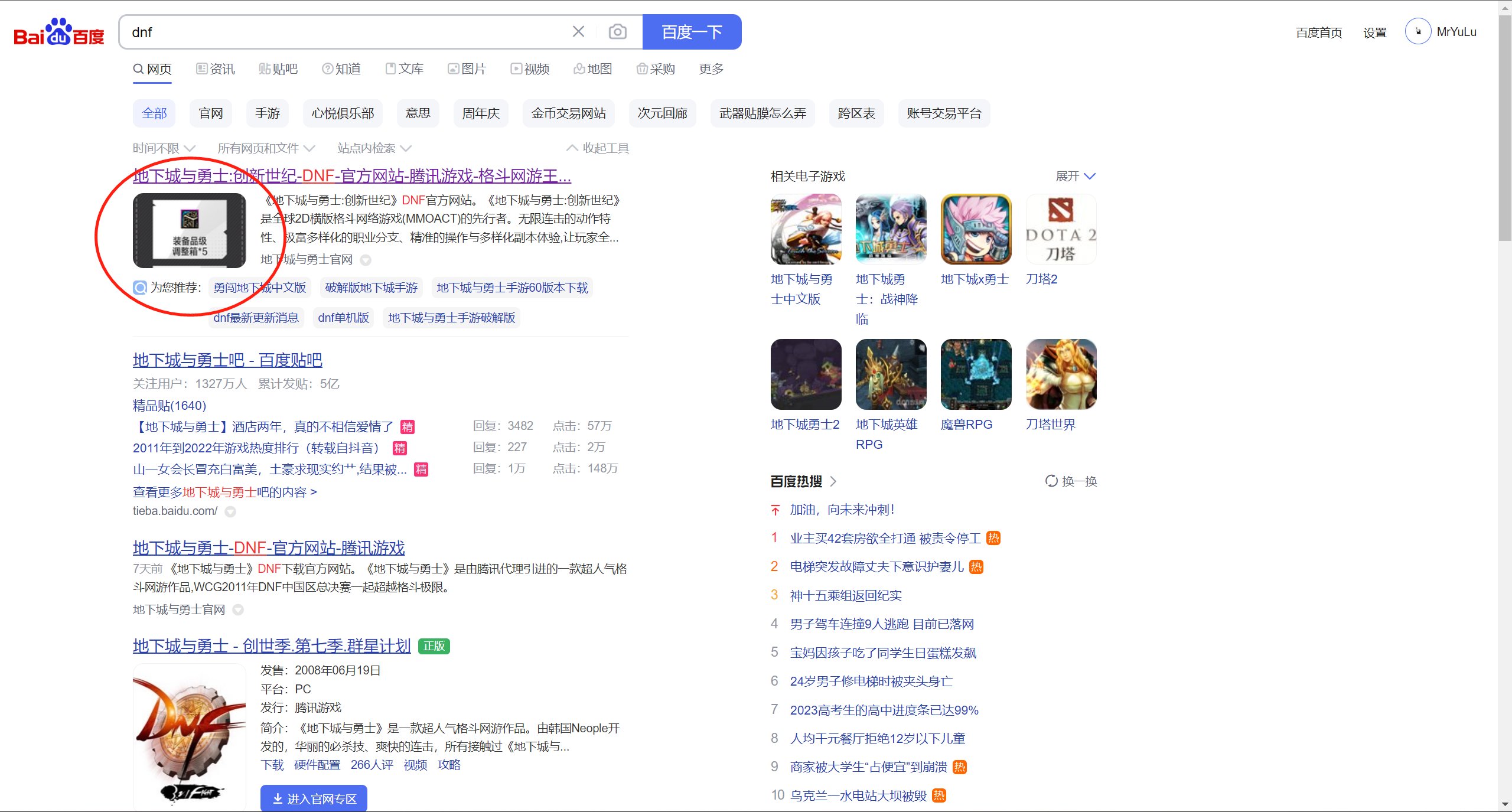Switch to the 采购 tab

coord(656,69)
